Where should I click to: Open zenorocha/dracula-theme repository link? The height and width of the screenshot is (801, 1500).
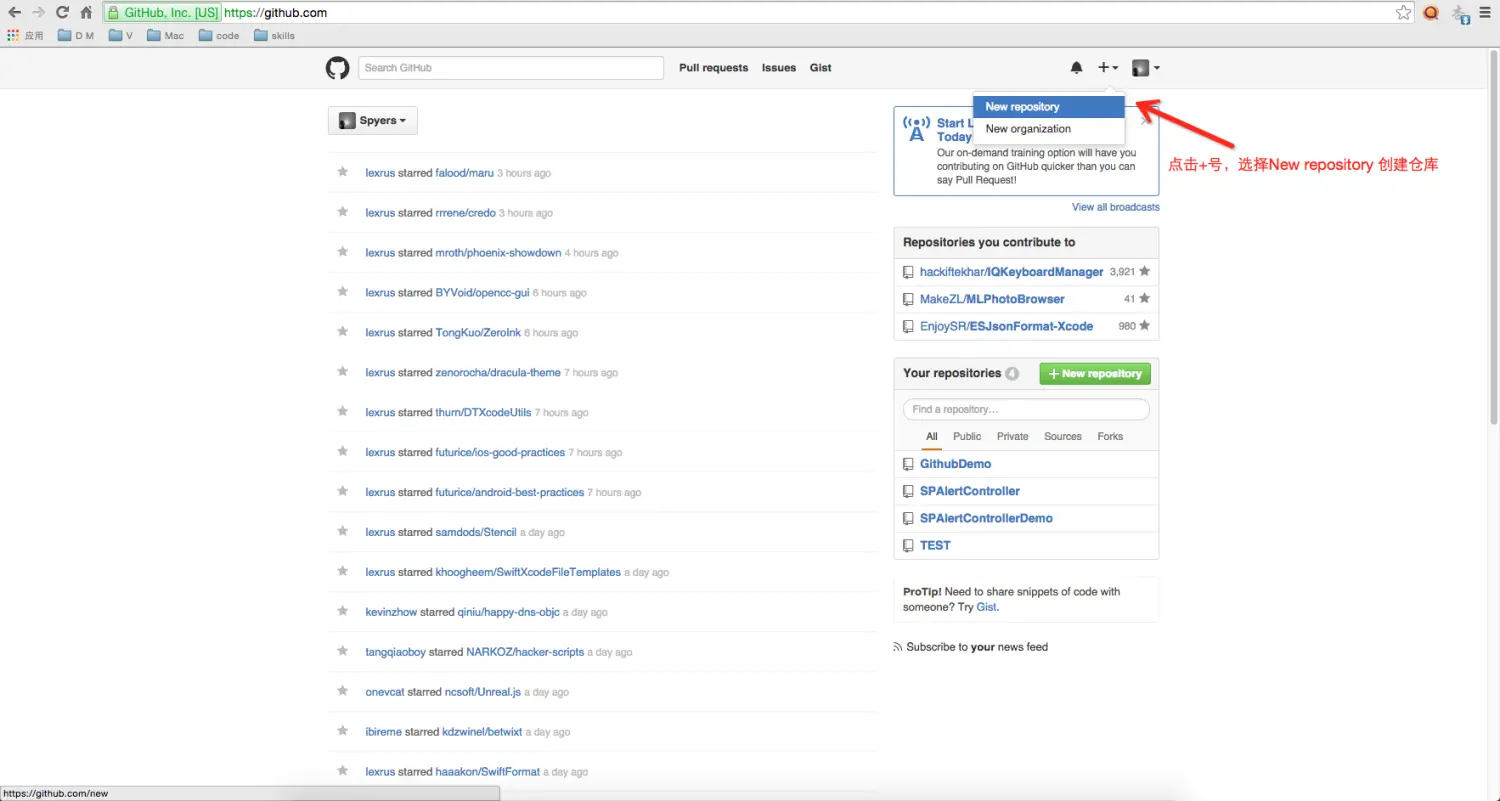coord(498,373)
